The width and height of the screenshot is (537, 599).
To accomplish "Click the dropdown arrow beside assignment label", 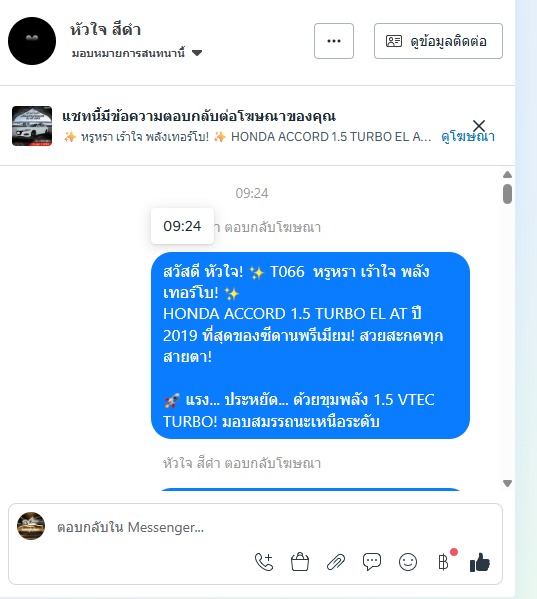I will [x=197, y=53].
